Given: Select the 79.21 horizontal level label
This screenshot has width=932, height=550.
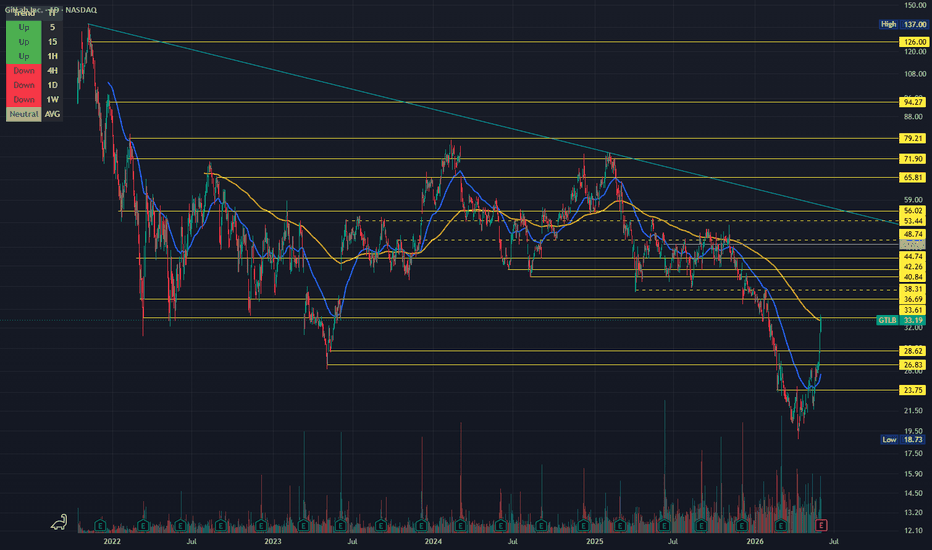Looking at the screenshot, I should (913, 139).
